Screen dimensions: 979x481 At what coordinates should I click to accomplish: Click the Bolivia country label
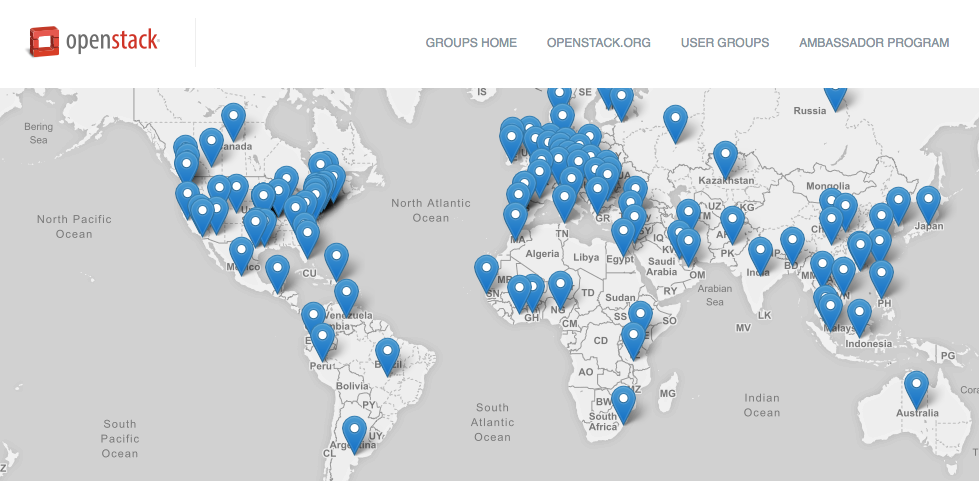[353, 386]
